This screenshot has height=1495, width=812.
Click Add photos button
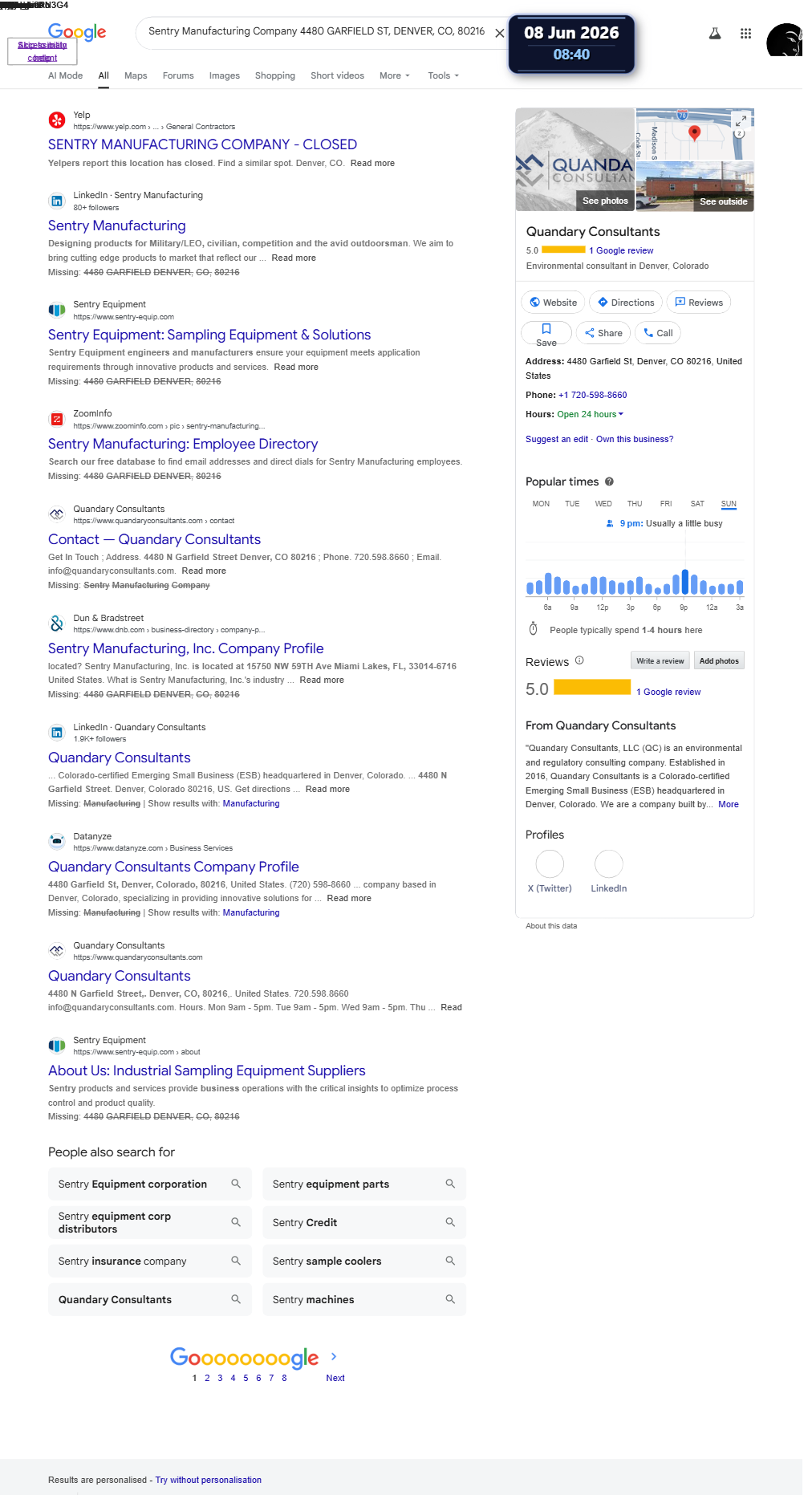(719, 660)
